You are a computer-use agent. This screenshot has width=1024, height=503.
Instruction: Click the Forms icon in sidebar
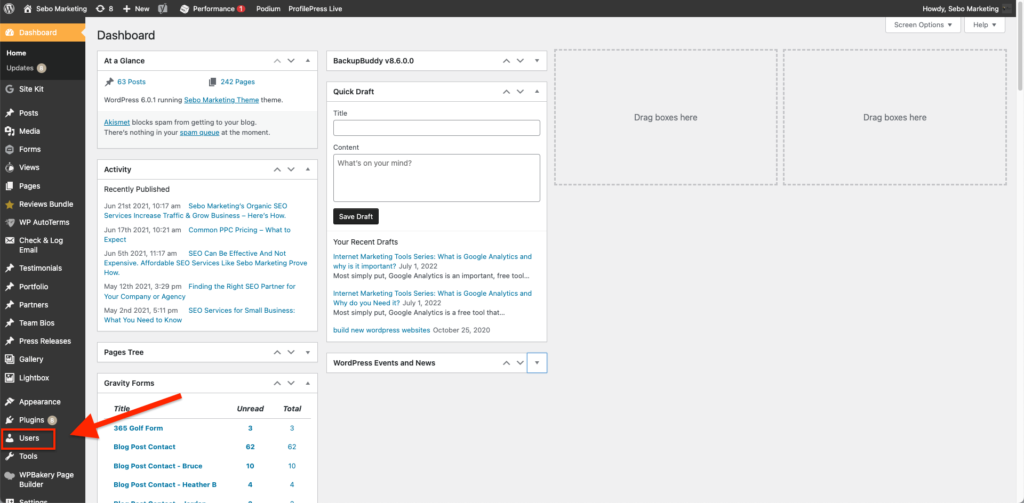coord(9,150)
